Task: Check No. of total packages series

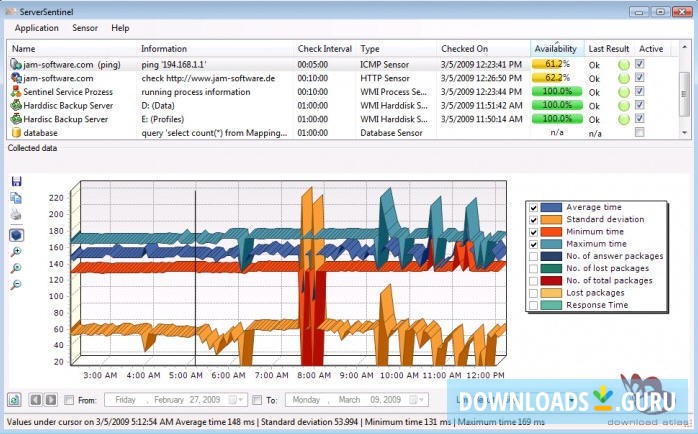Action: point(533,281)
